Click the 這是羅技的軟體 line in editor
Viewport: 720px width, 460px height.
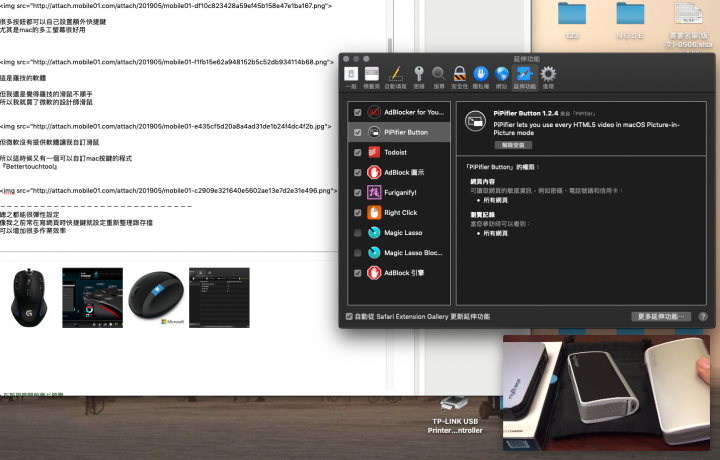point(23,78)
